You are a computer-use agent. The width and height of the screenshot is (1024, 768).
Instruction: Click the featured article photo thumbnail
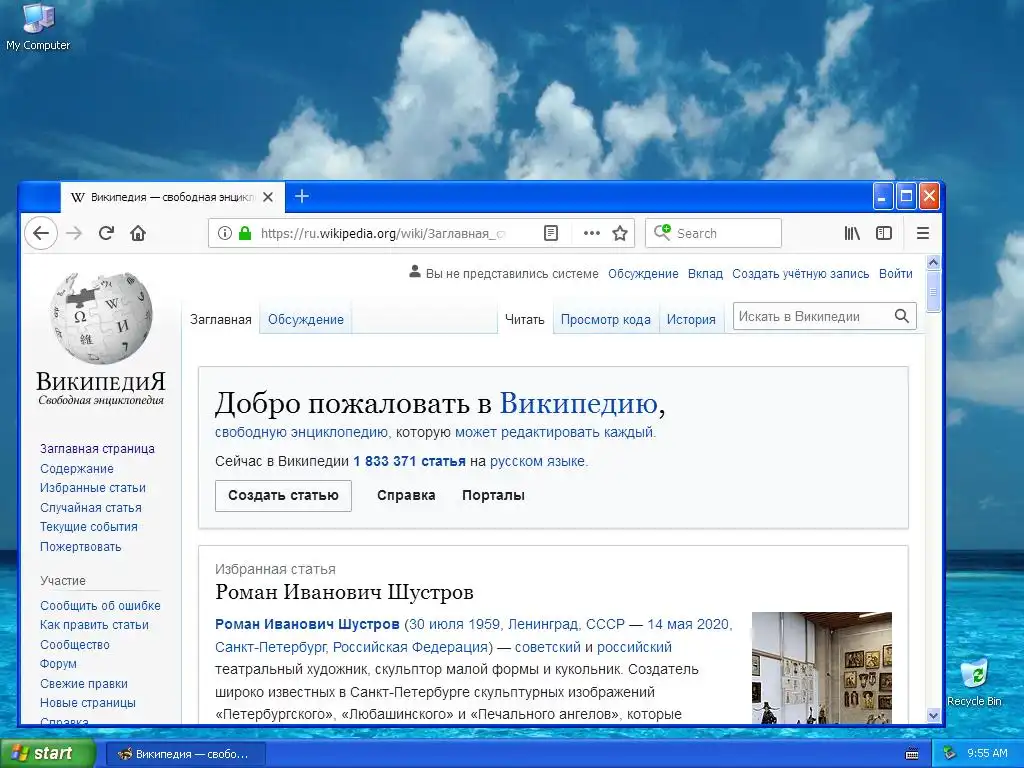click(x=822, y=667)
